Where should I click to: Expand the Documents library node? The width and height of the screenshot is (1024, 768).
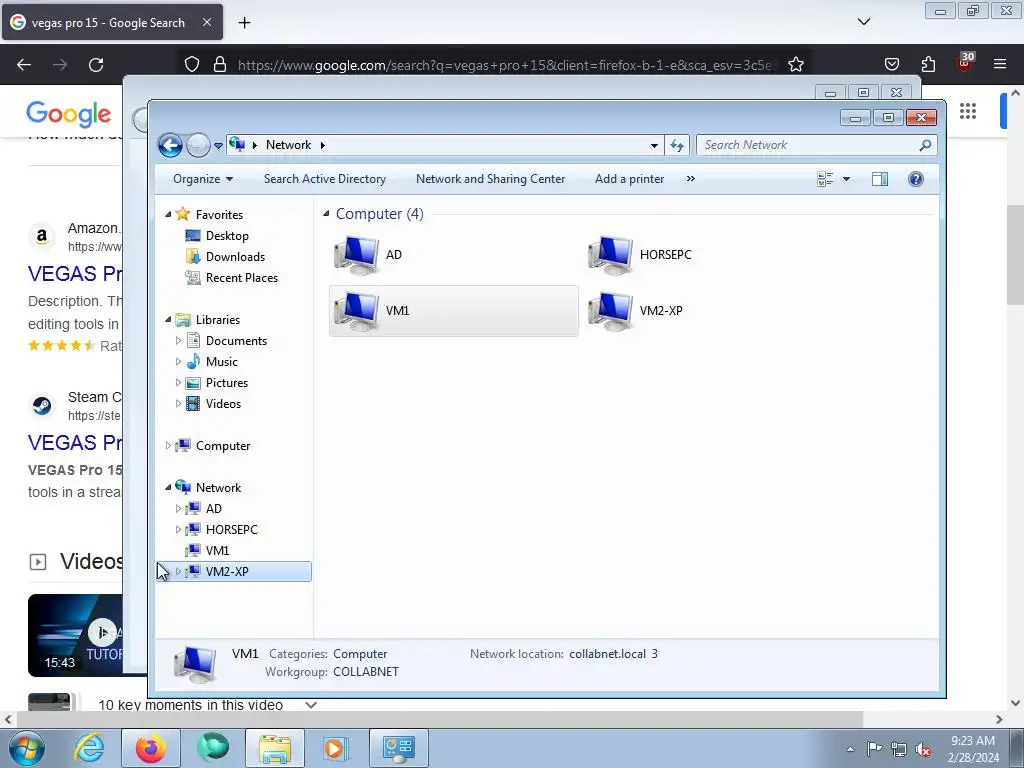click(178, 340)
